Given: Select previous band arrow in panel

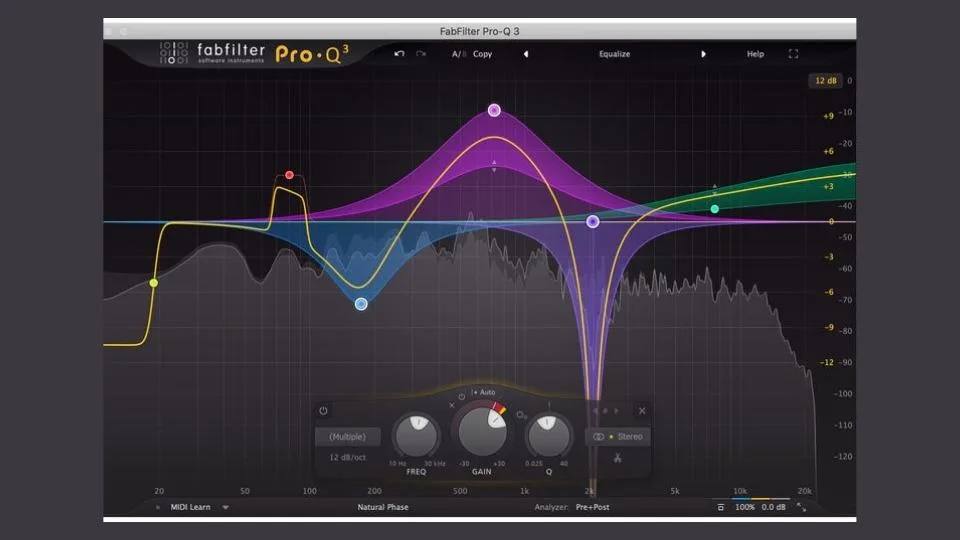Looking at the screenshot, I should click(x=595, y=411).
